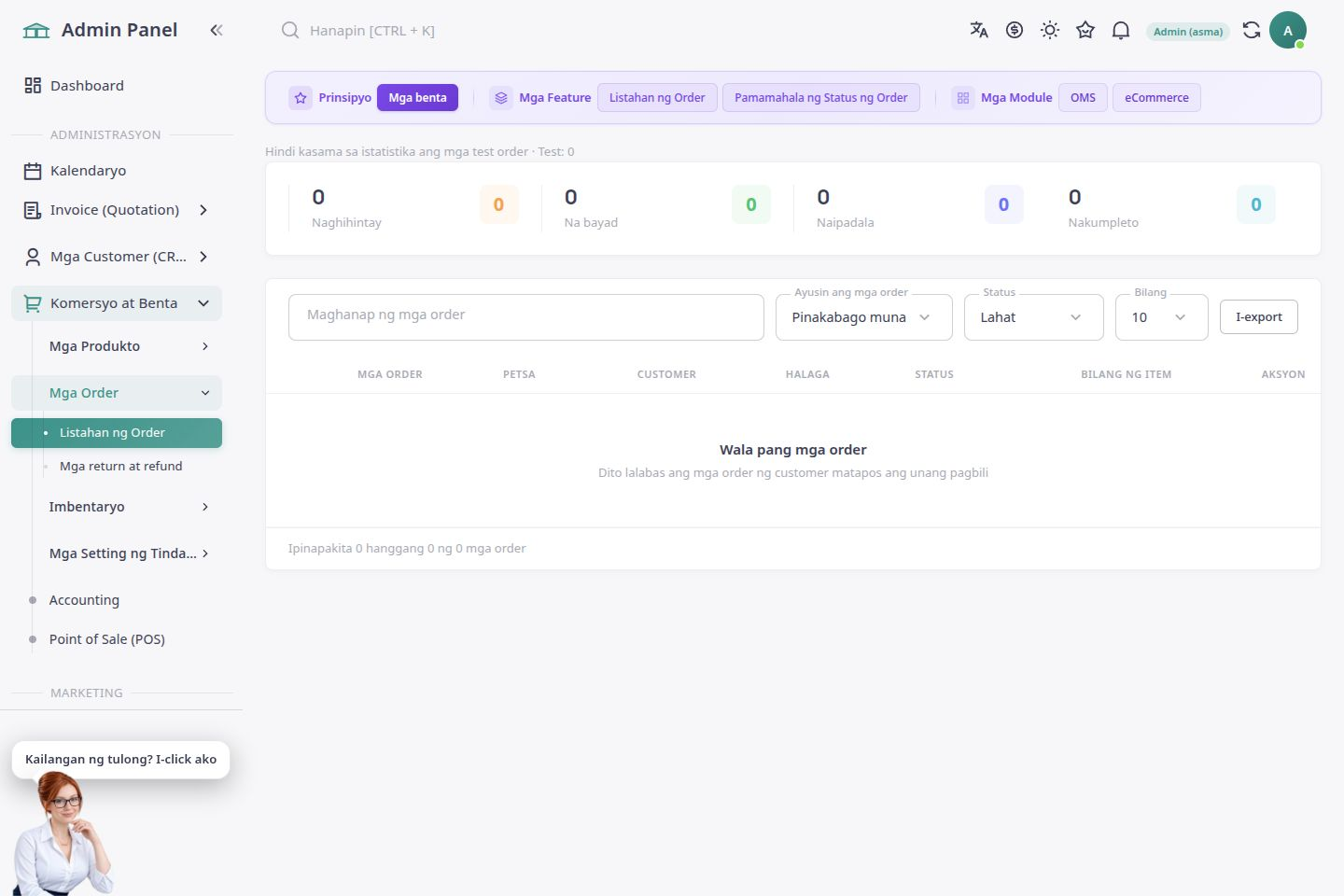The image size is (1344, 896).
Task: Click the currency dollar icon
Action: [1015, 30]
